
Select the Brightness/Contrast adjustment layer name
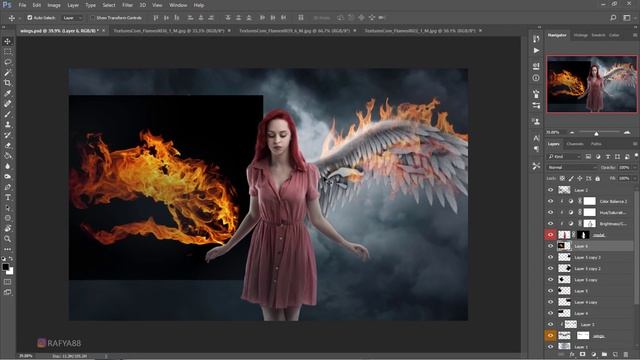[613, 224]
